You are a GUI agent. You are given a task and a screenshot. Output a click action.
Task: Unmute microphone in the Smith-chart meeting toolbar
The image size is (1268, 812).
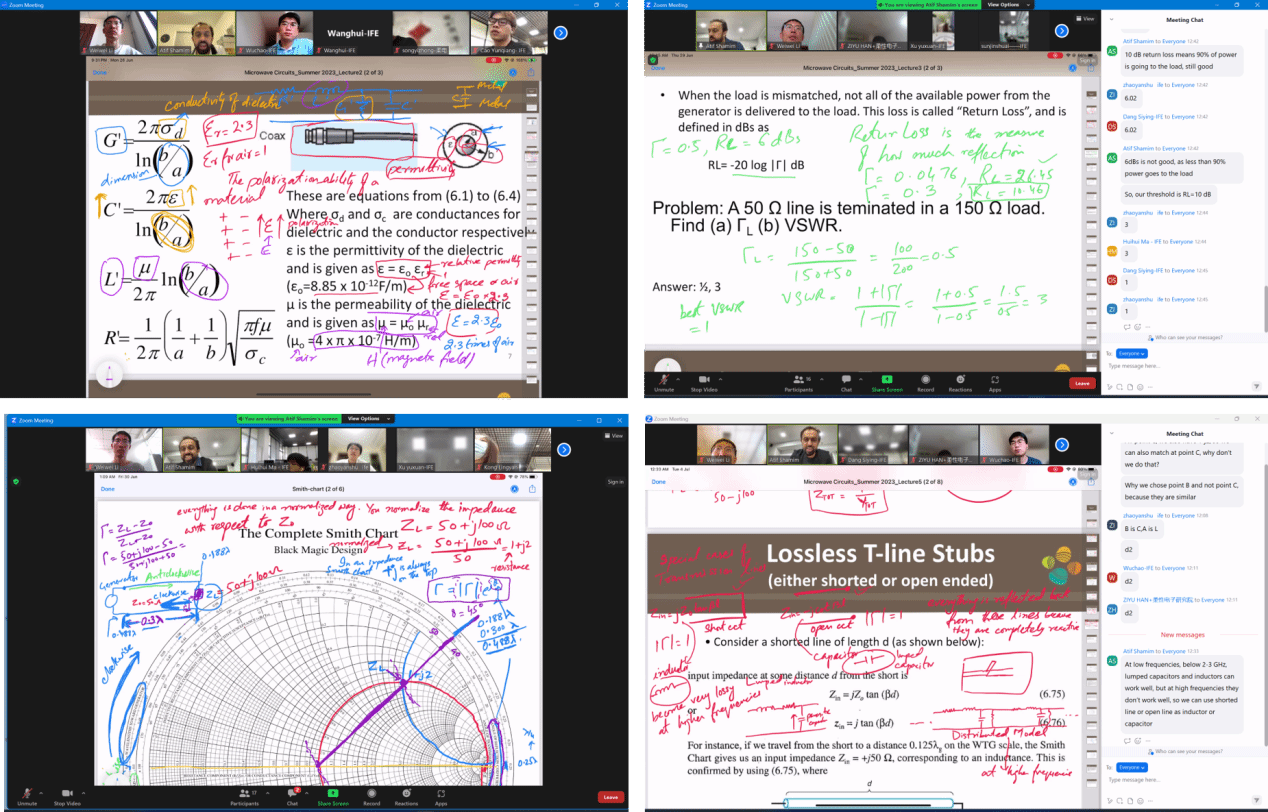click(x=27, y=794)
